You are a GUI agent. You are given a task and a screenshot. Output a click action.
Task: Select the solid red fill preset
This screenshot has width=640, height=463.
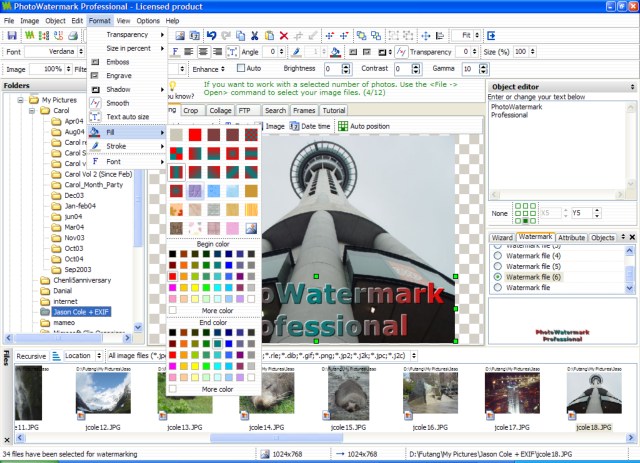196,134
